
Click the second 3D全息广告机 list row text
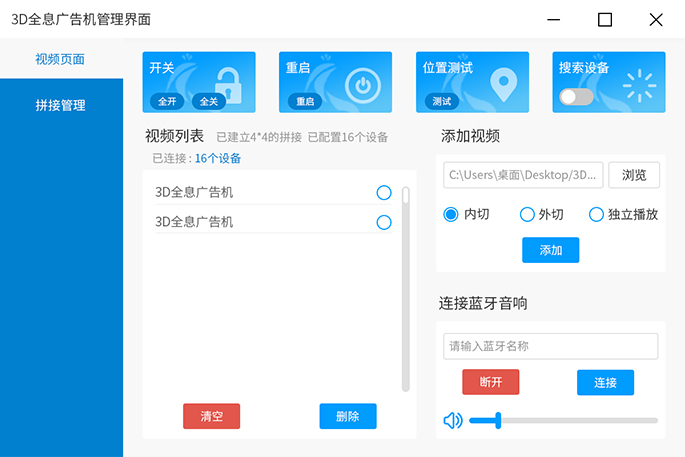194,222
